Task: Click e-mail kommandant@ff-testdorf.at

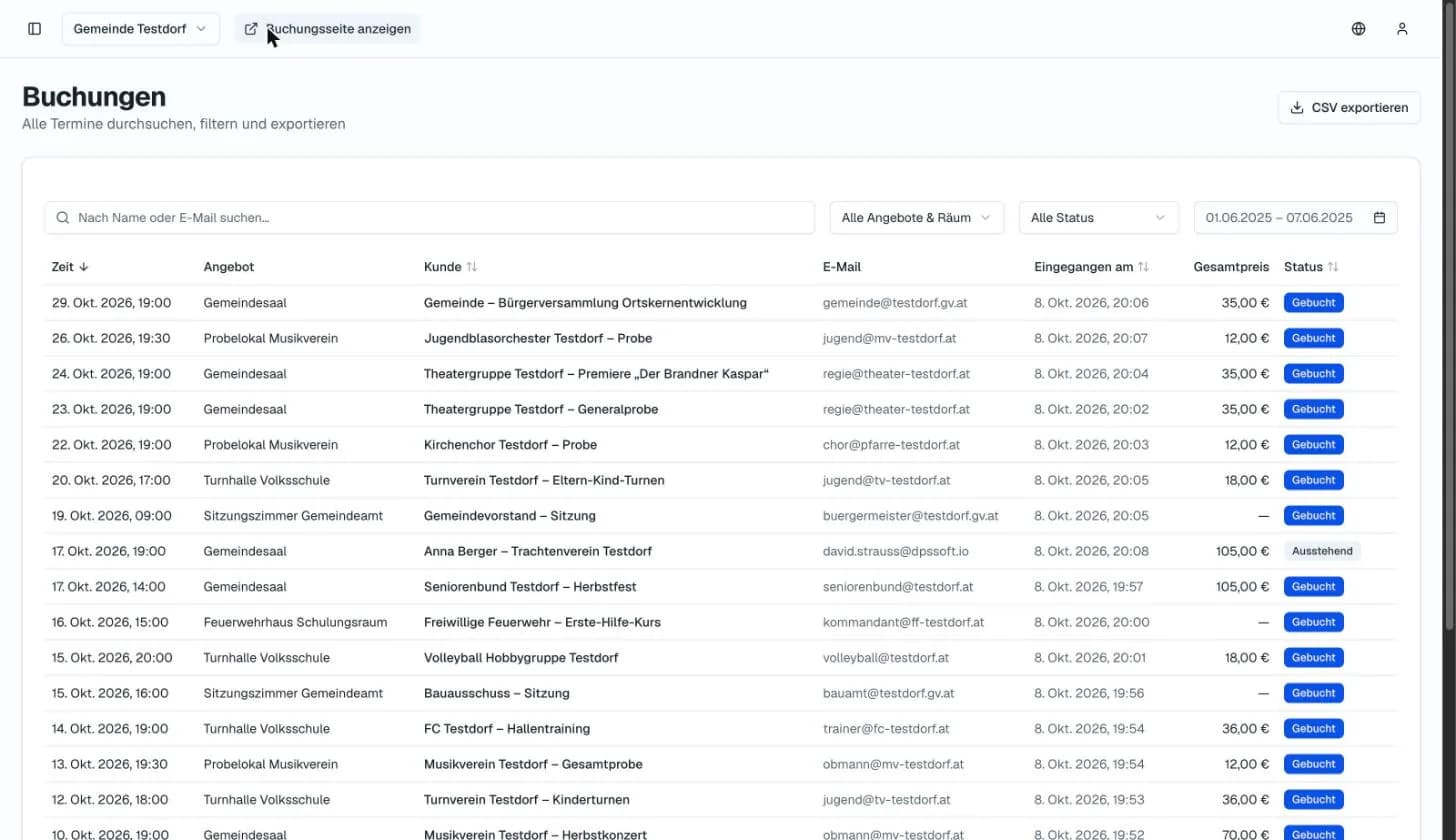Action: click(x=903, y=622)
